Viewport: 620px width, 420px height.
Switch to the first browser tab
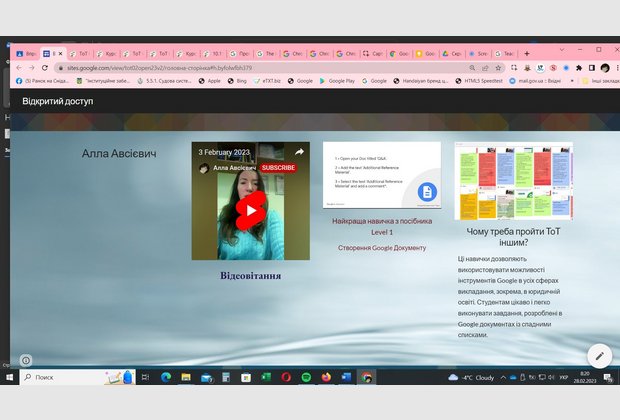coord(28,52)
